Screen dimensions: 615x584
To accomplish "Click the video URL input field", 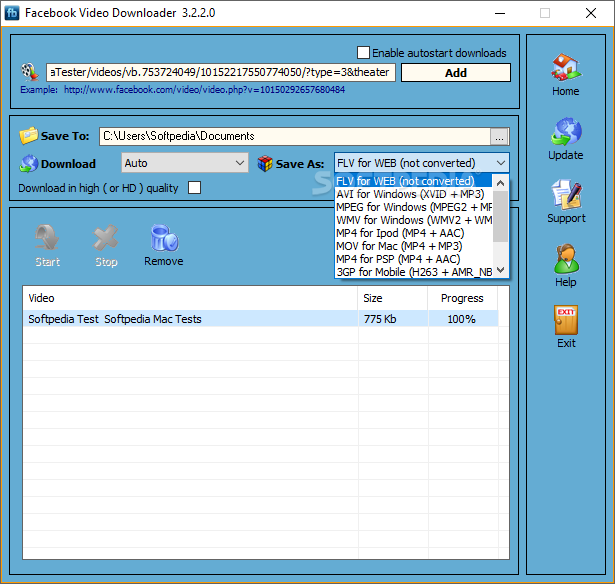I will (x=221, y=72).
